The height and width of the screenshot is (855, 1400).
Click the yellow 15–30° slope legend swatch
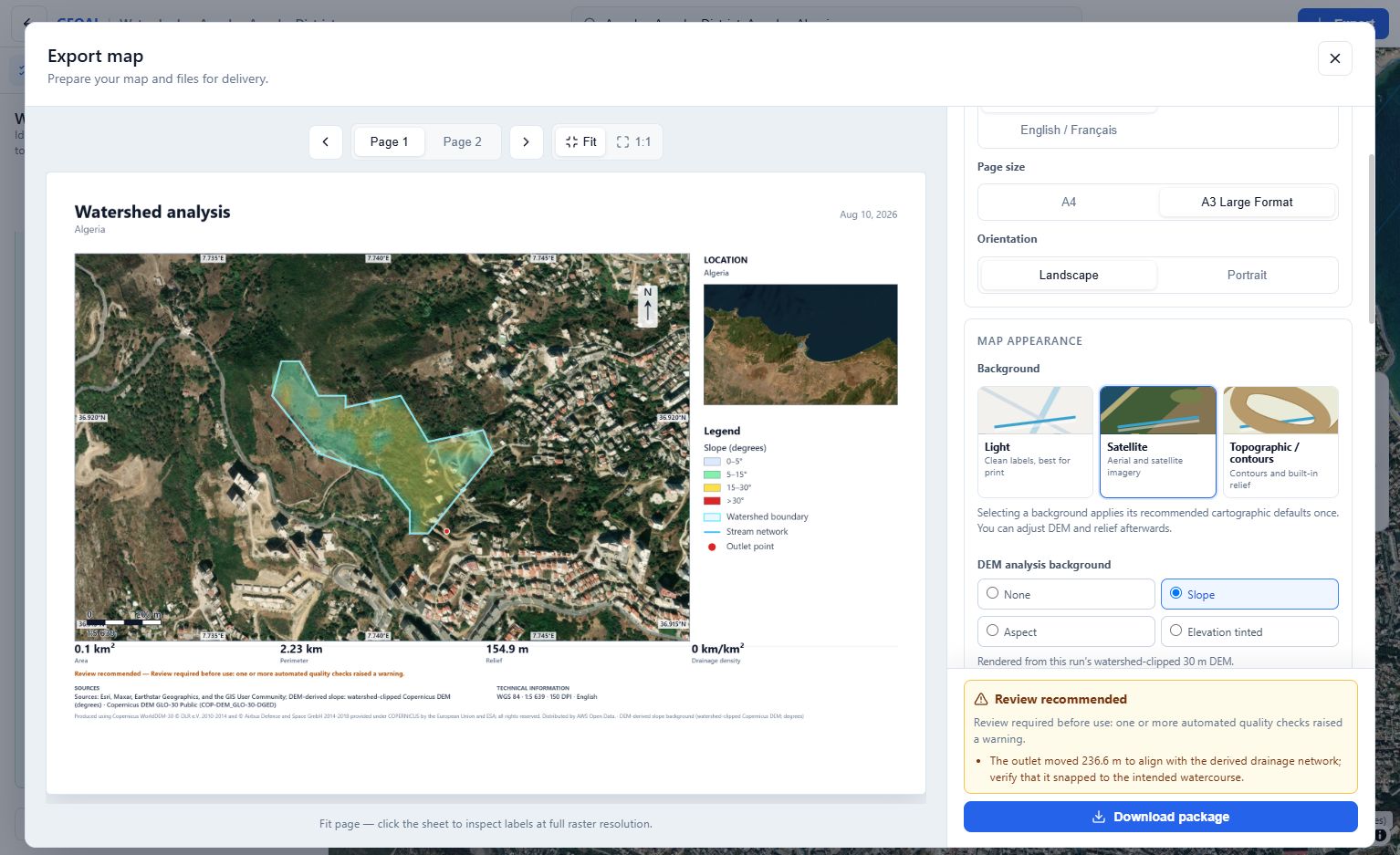(x=712, y=487)
